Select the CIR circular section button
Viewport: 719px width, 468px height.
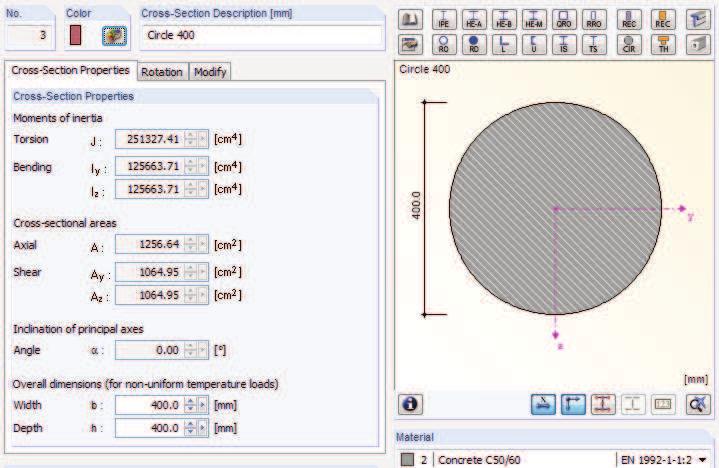(629, 44)
